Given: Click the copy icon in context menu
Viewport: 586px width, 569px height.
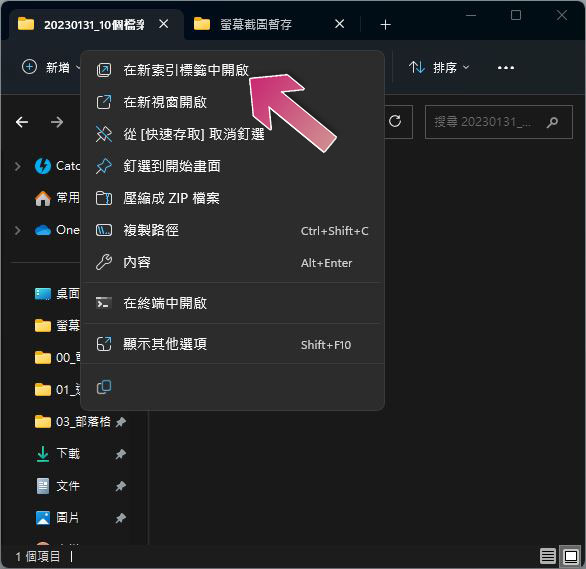Looking at the screenshot, I should [104, 387].
